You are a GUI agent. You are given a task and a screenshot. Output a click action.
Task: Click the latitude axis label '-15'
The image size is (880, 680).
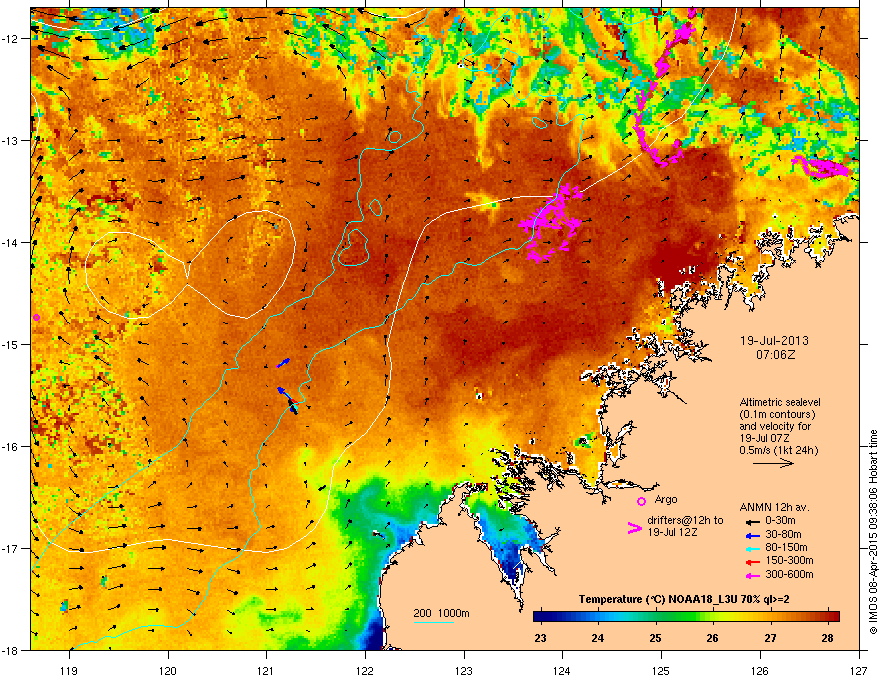tap(11, 344)
